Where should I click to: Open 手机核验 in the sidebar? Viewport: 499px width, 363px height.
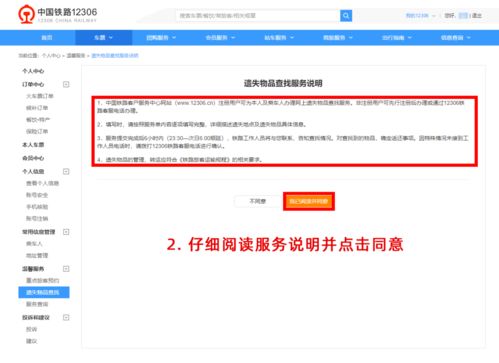click(37, 207)
